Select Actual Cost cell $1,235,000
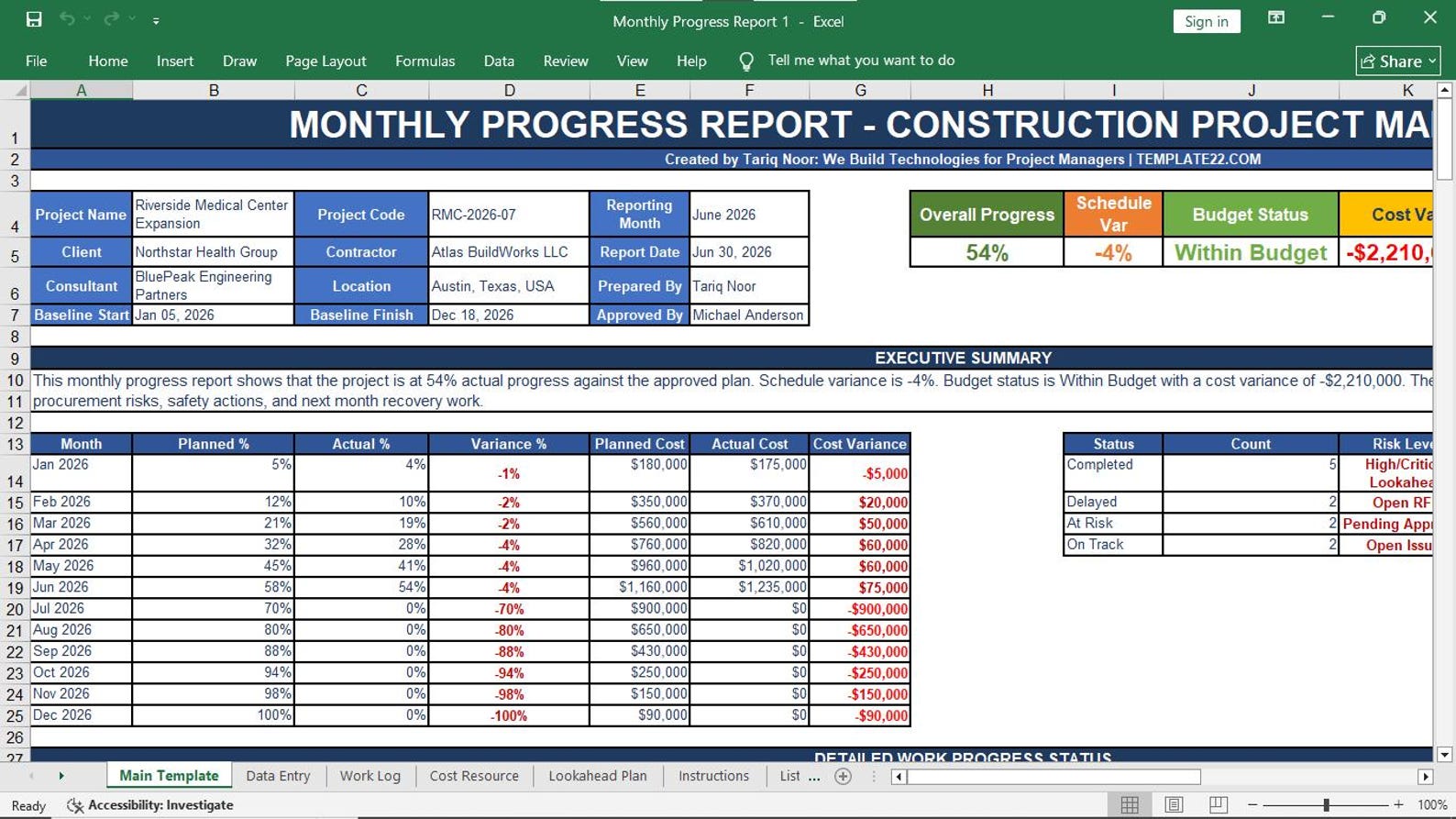 [x=749, y=587]
